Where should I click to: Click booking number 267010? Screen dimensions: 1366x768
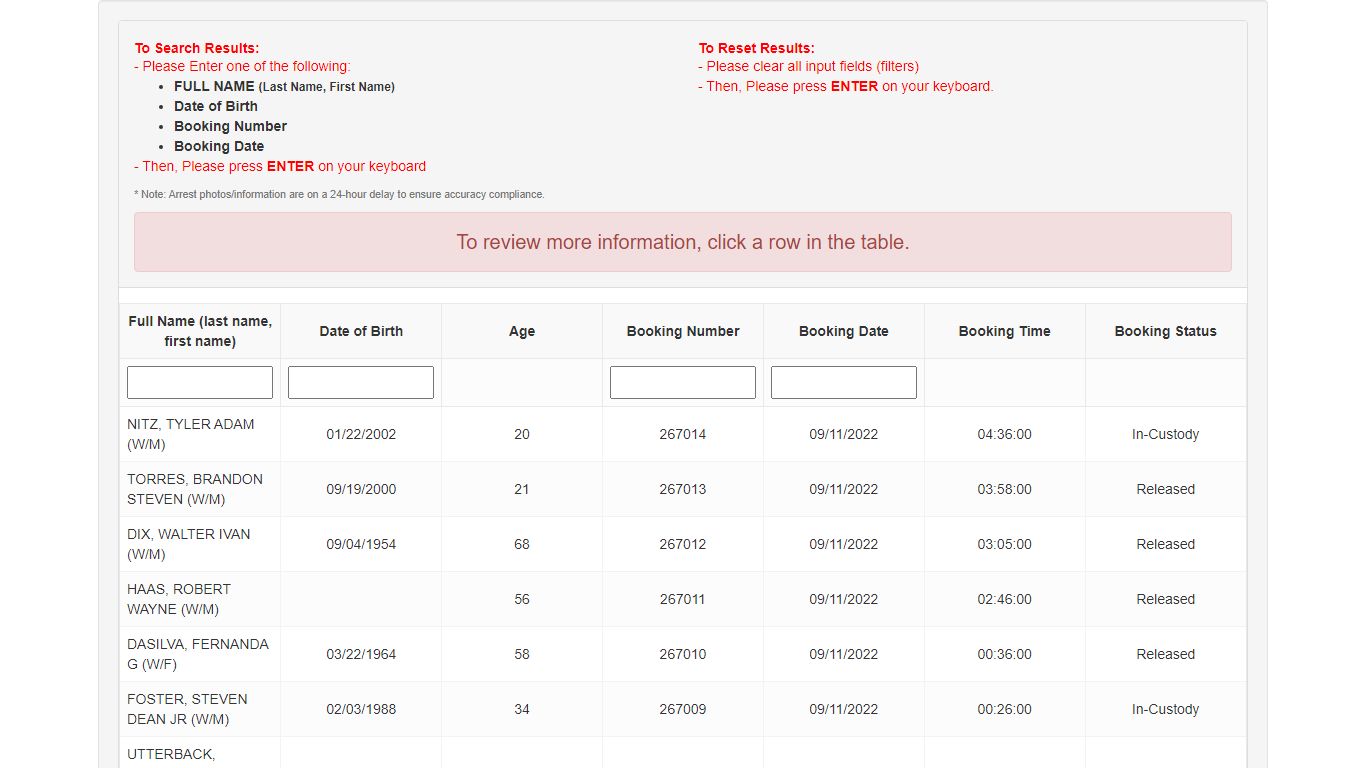coord(683,654)
